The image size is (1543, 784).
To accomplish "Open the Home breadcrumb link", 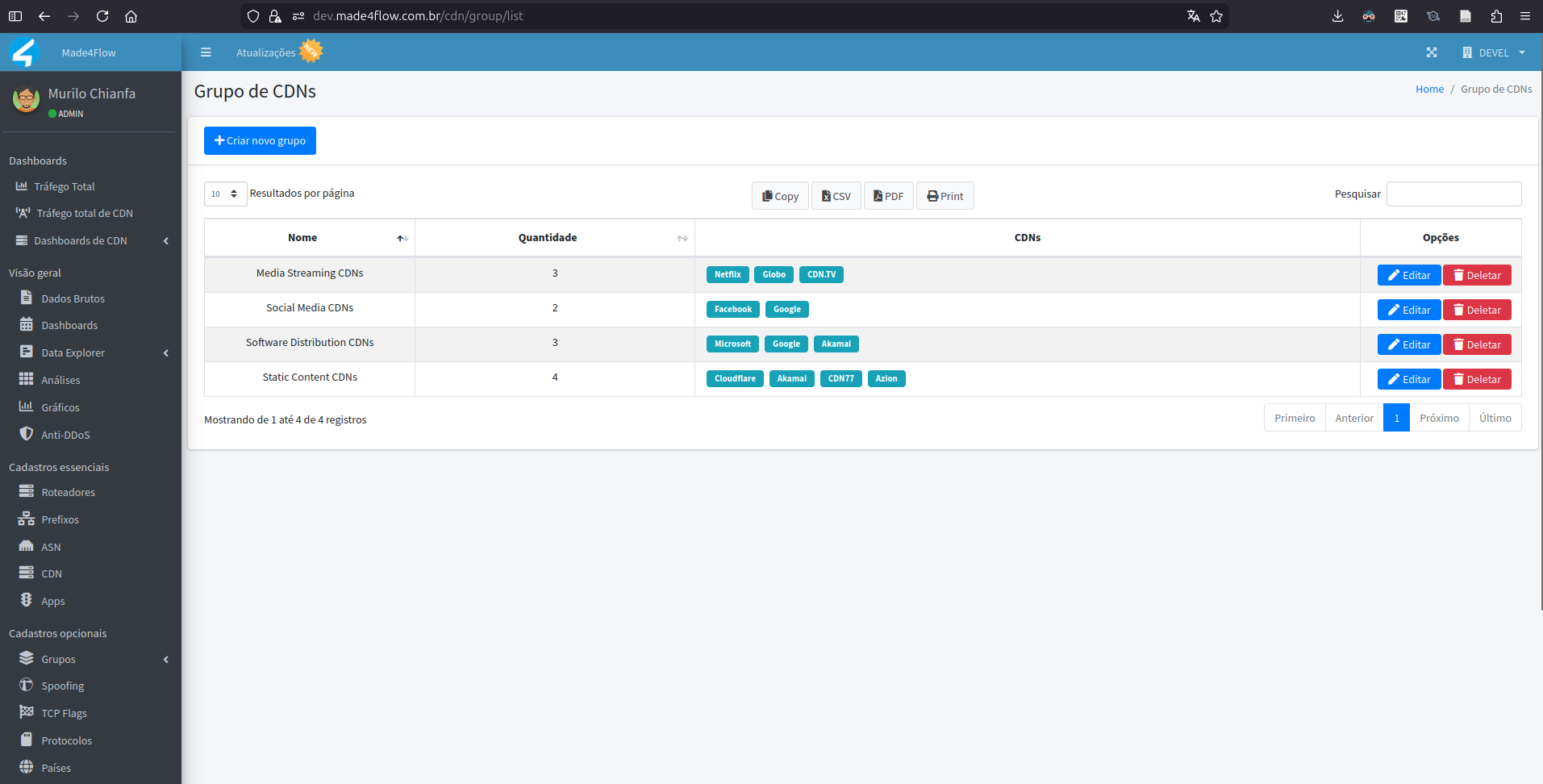I will tap(1428, 89).
